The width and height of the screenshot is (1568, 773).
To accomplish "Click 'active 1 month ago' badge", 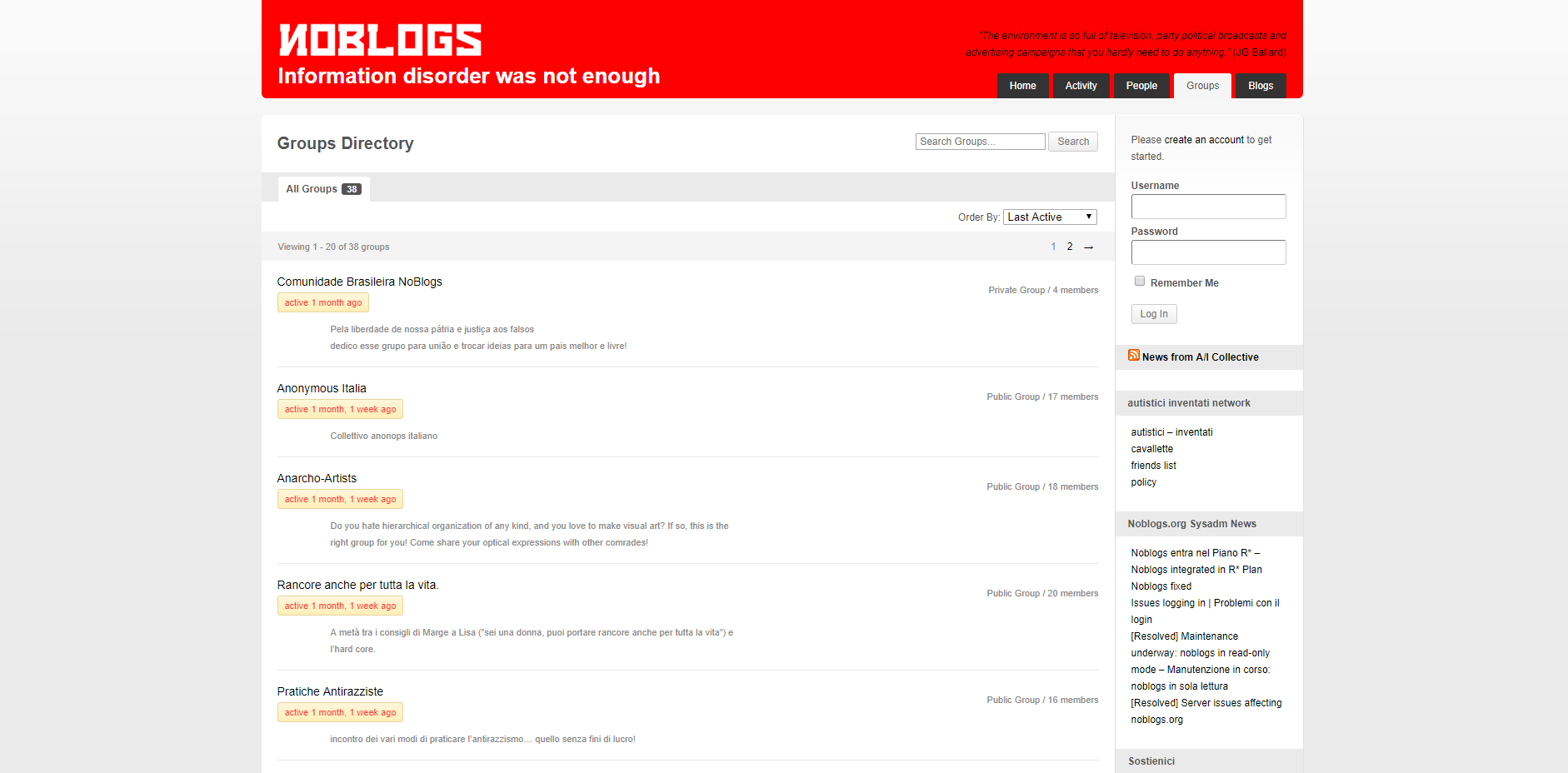I will click(x=323, y=302).
